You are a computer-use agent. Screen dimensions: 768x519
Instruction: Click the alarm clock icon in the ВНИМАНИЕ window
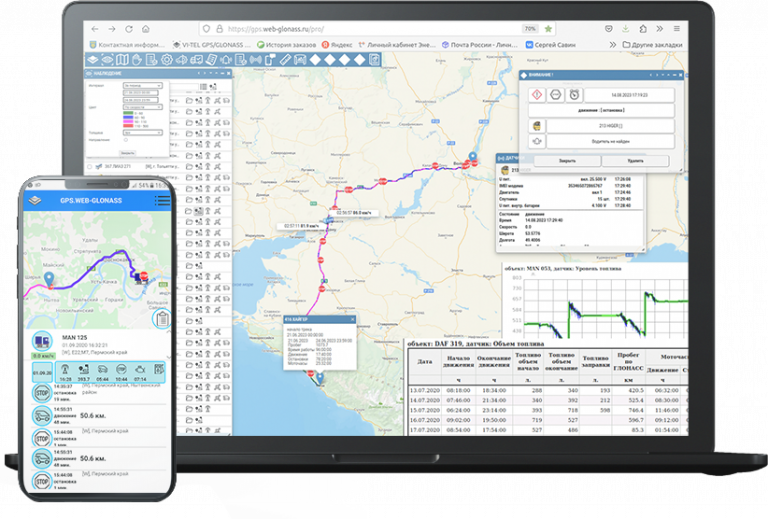point(574,94)
